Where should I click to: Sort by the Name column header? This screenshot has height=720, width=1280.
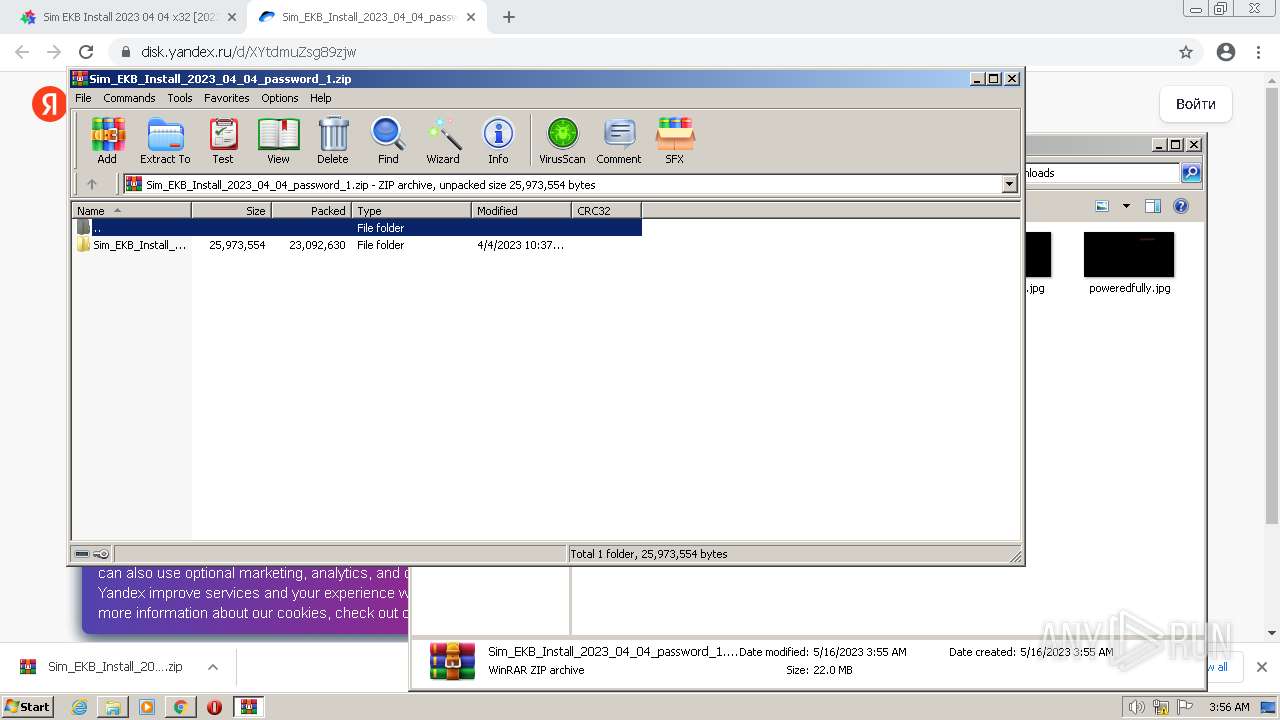click(131, 210)
